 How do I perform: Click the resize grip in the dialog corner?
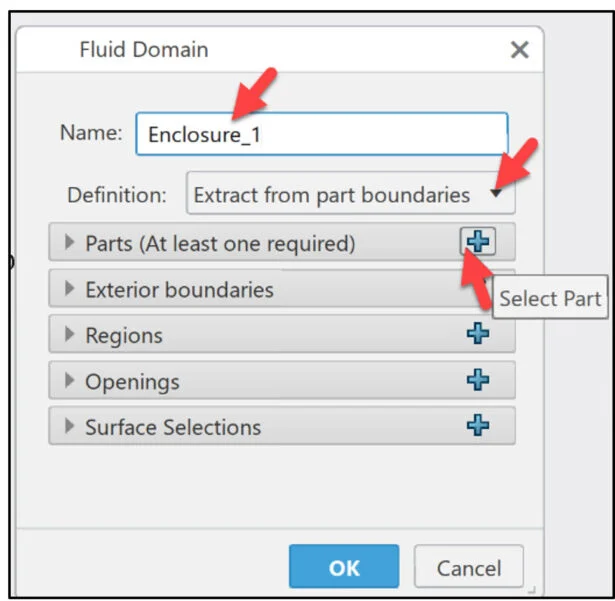click(533, 589)
